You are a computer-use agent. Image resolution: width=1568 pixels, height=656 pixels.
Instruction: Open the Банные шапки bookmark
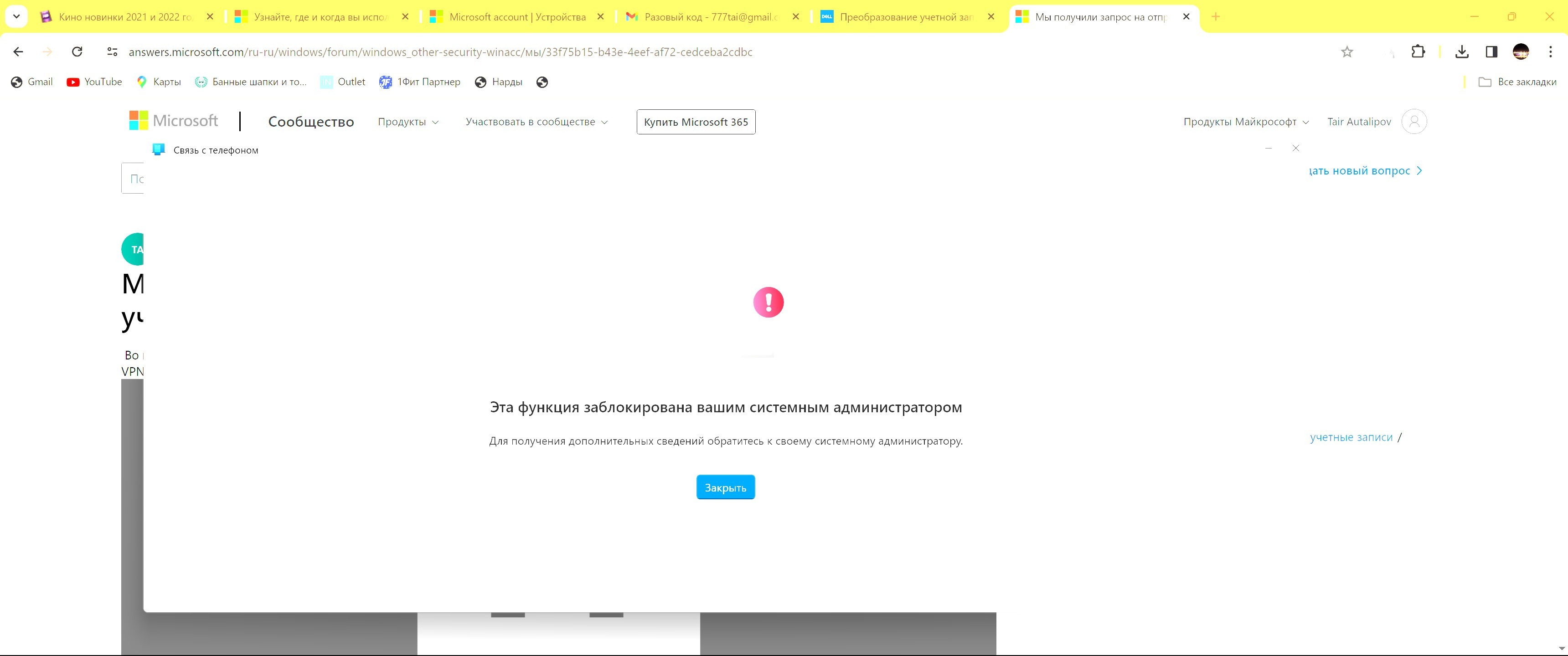[x=251, y=82]
